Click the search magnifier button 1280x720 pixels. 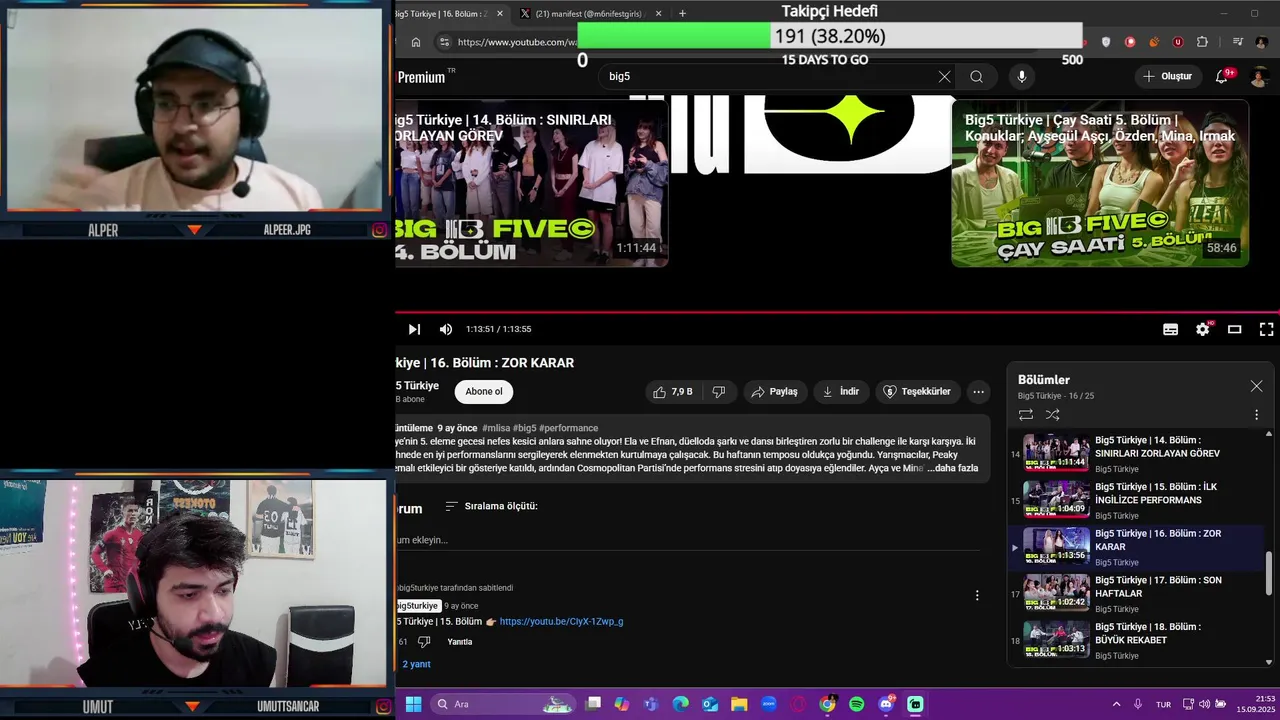coord(976,76)
